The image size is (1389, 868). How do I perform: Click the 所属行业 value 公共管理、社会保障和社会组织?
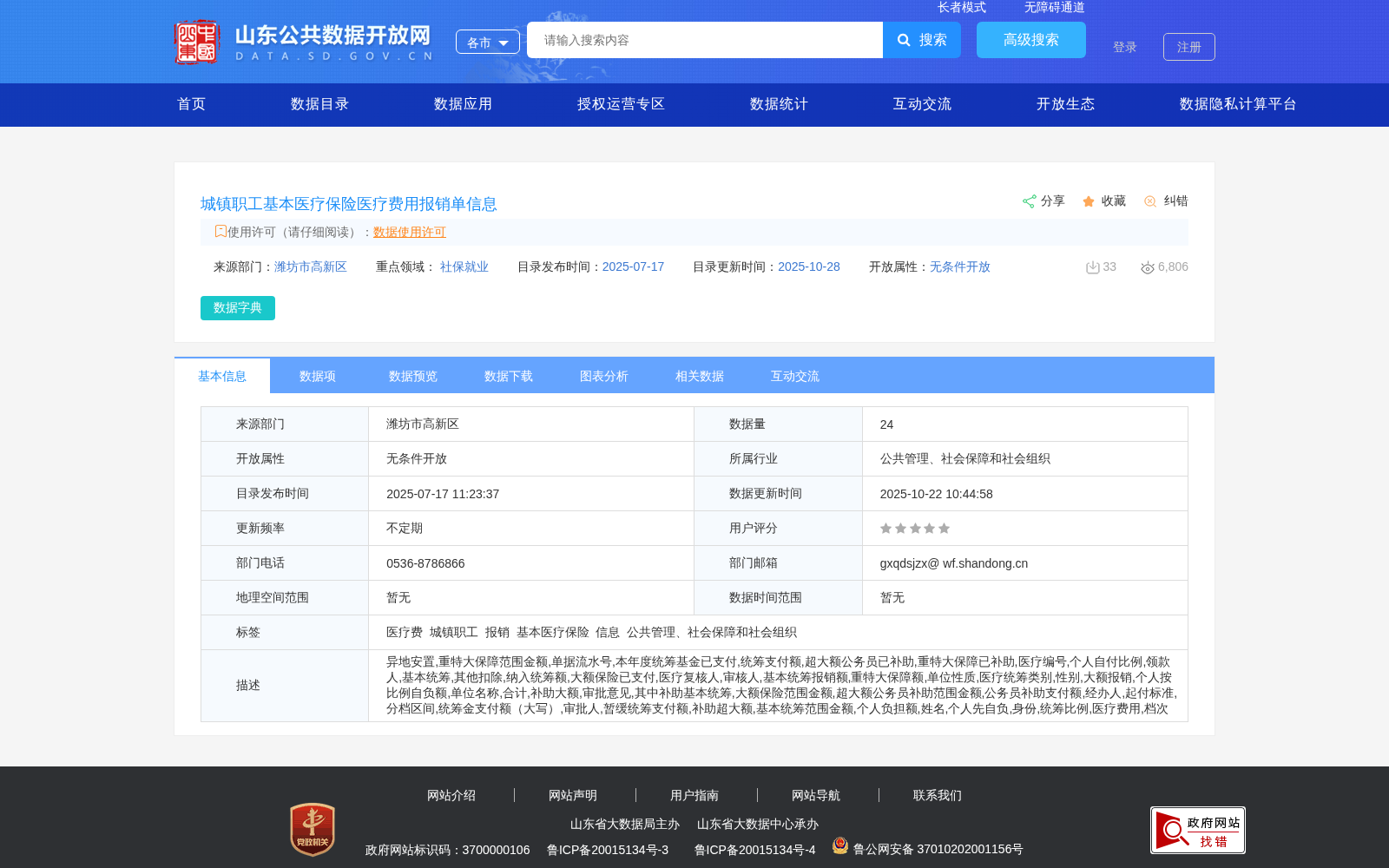965,459
